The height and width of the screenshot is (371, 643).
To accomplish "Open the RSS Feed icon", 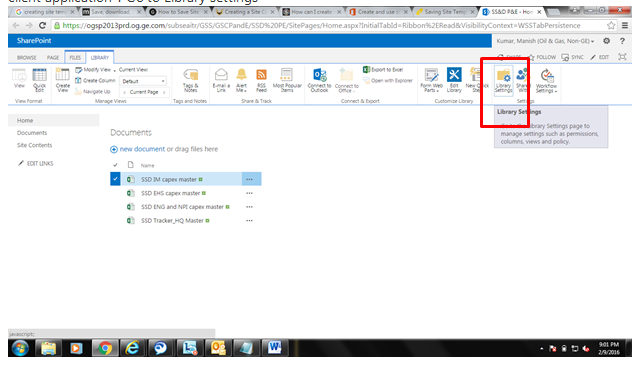I will tap(261, 80).
